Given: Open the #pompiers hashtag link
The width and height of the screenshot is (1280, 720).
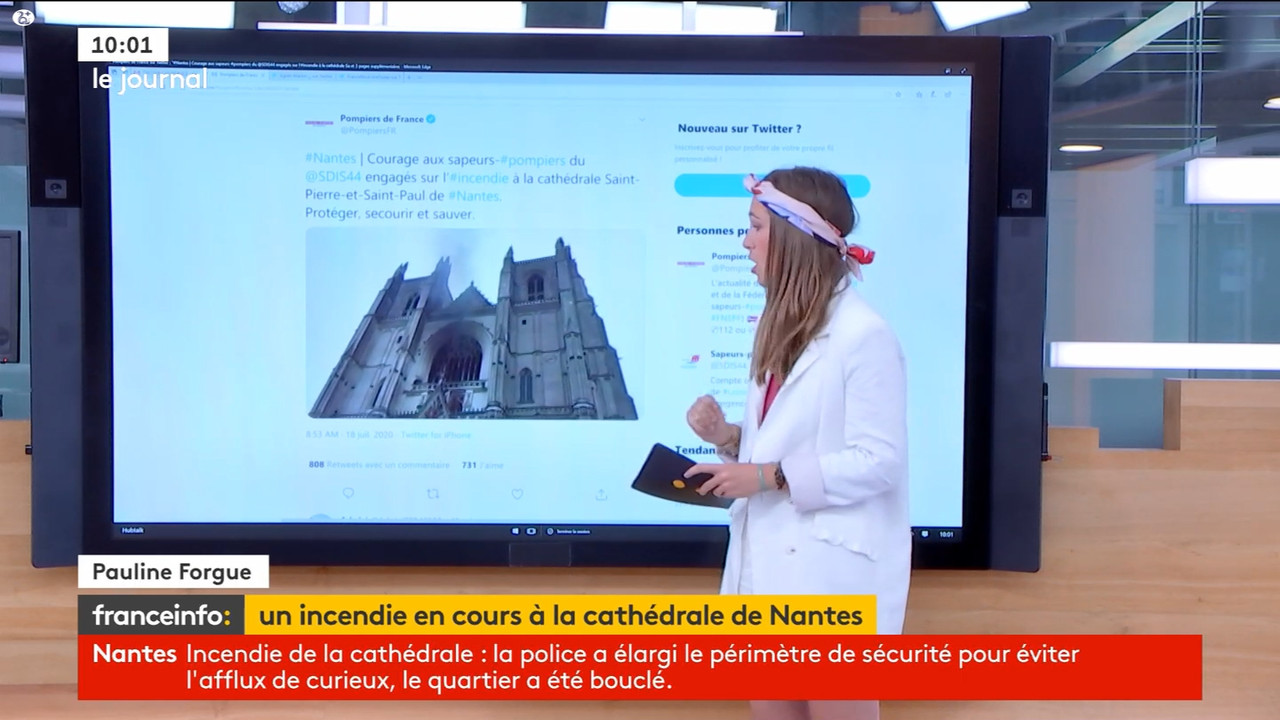Looking at the screenshot, I should pos(532,160).
